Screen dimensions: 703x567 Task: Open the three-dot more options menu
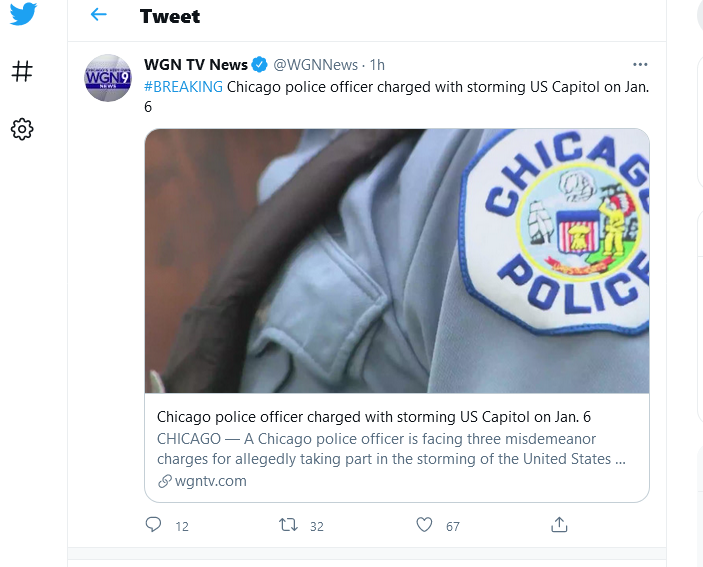(640, 65)
